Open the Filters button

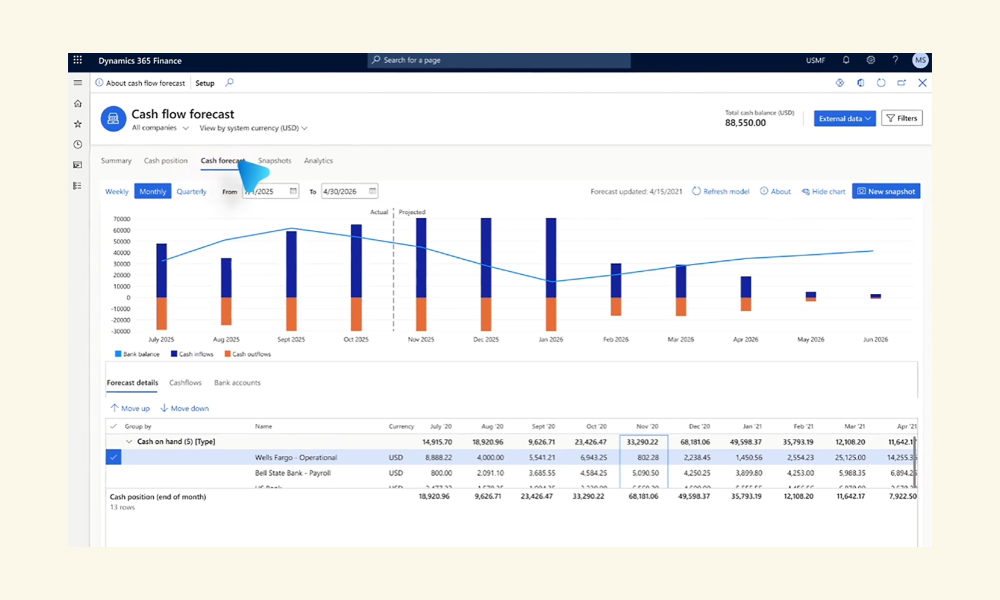coord(902,118)
